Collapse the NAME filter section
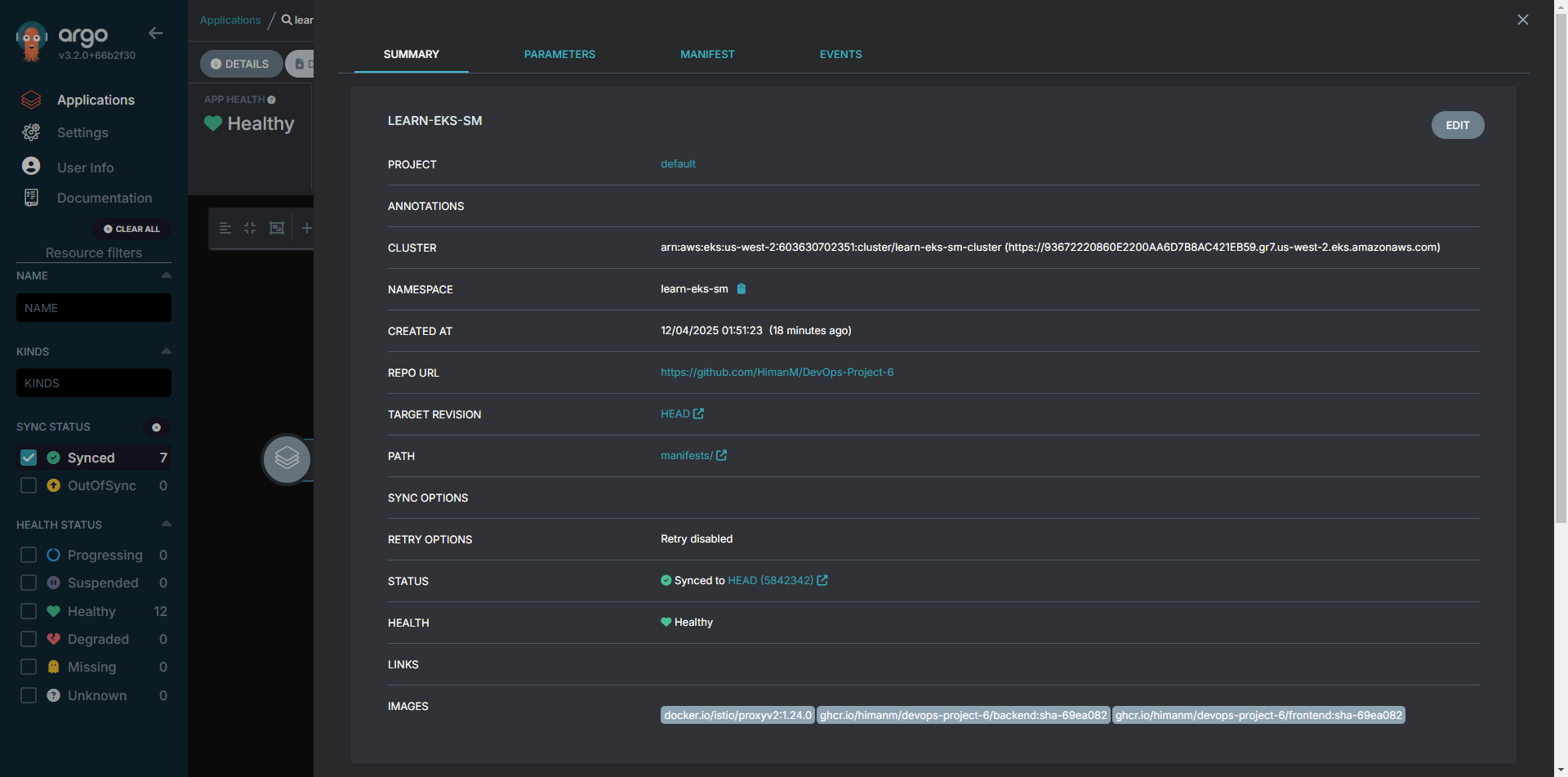 click(x=165, y=275)
